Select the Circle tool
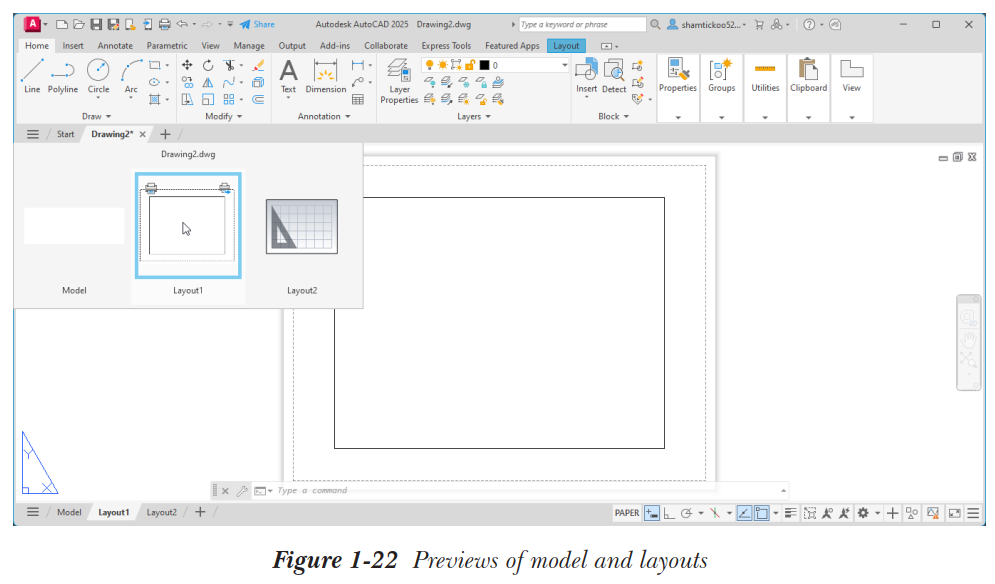The height and width of the screenshot is (584, 995). pos(98,76)
